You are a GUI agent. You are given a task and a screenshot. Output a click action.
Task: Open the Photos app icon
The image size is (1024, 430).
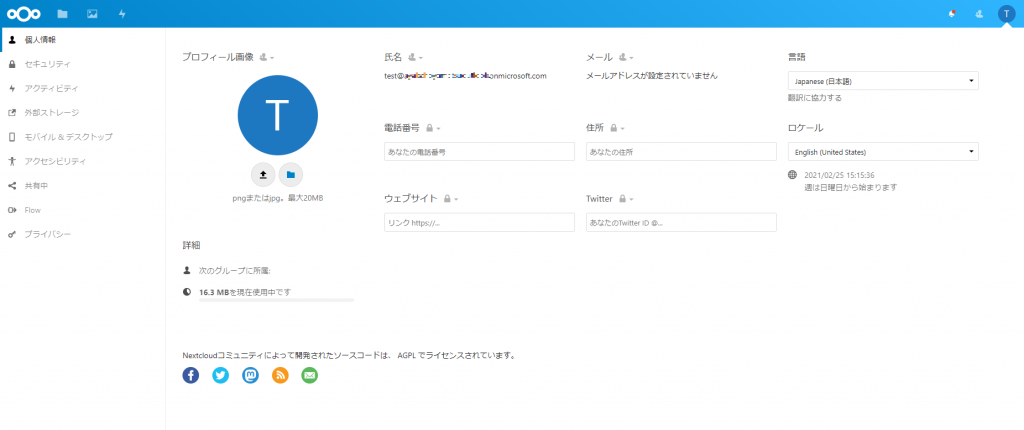click(92, 14)
